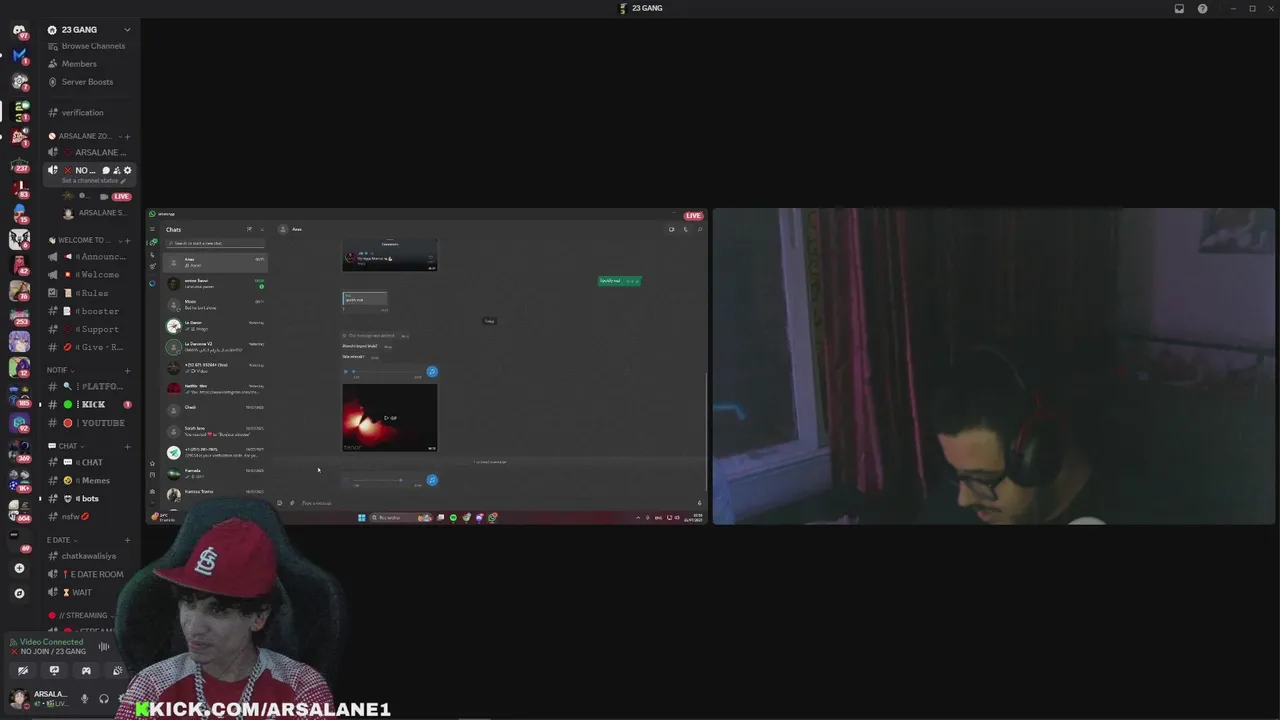
Task: Click Add a Server plus icon
Action: (19, 568)
